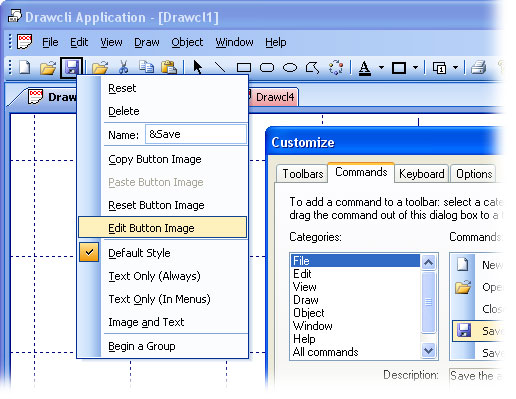
Task: Select View in Categories list
Action: coord(356,287)
